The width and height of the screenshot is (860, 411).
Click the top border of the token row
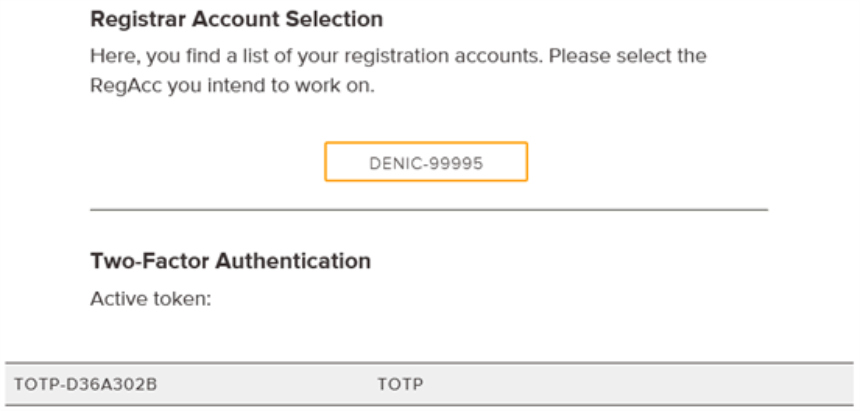(x=428, y=363)
